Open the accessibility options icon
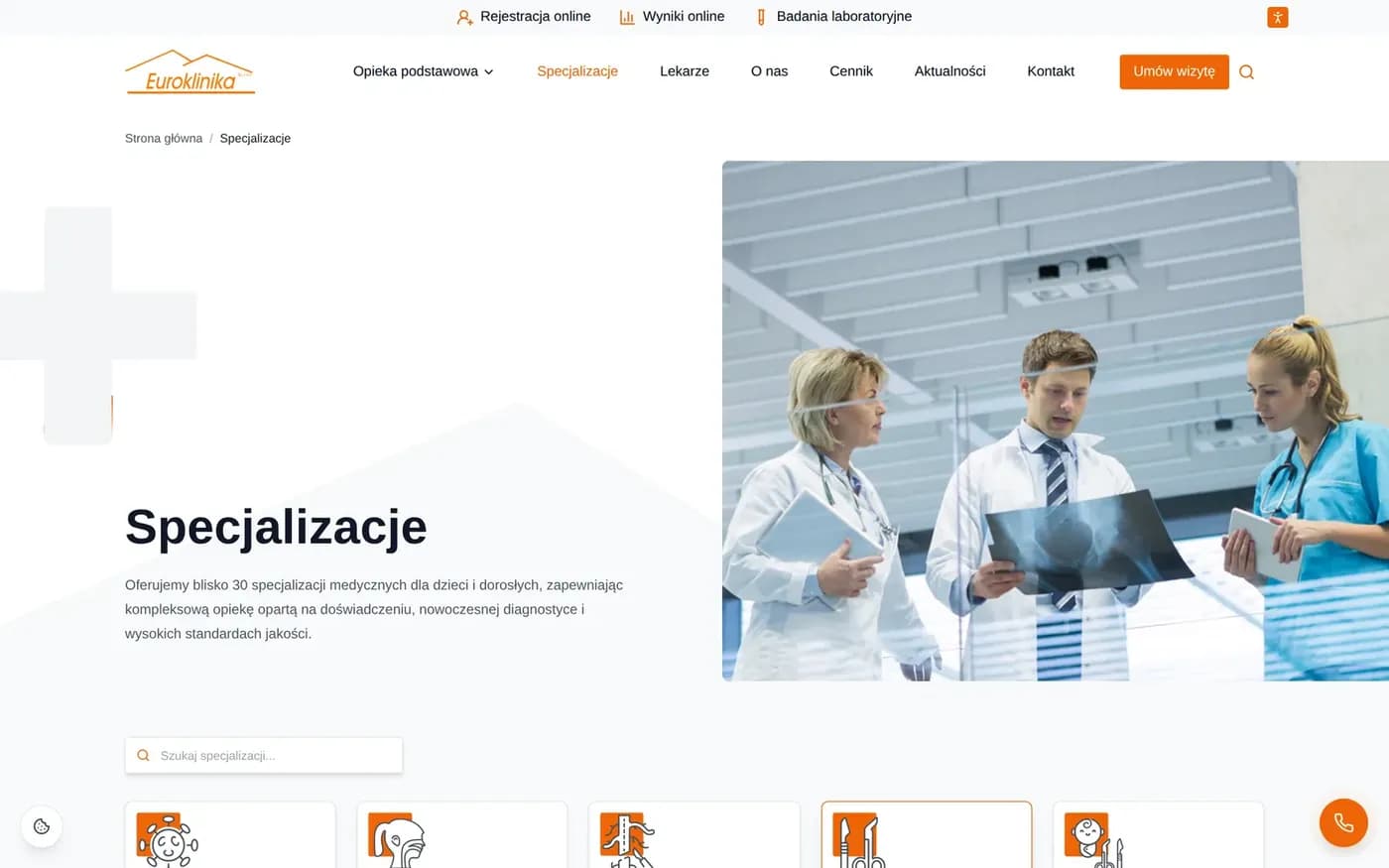1389x868 pixels. (1278, 17)
